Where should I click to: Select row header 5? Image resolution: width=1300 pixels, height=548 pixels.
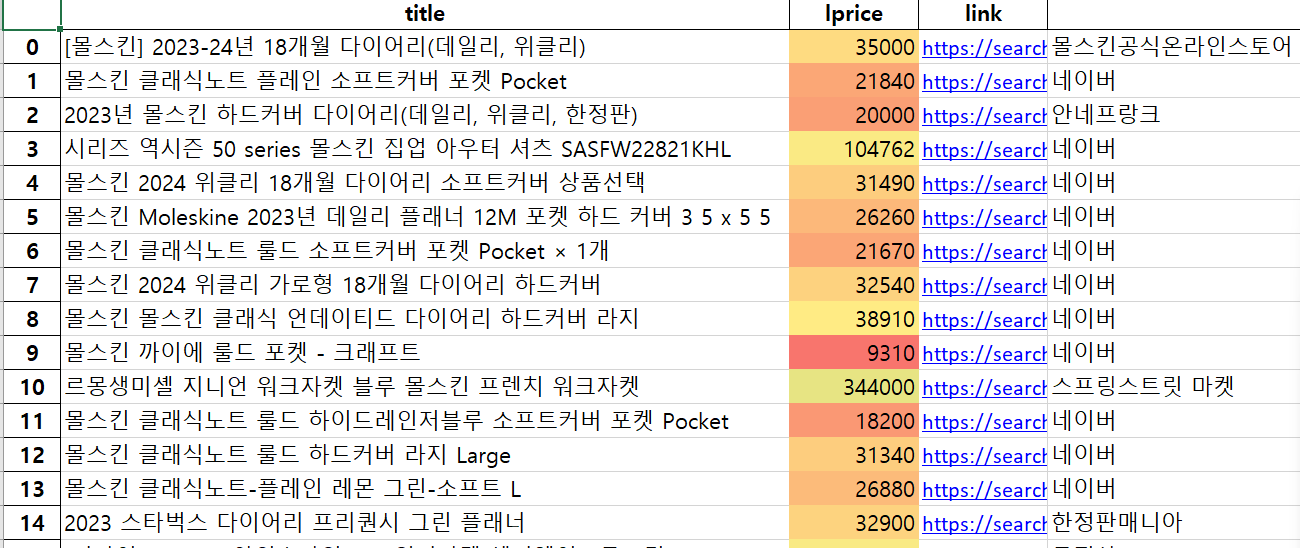pyautogui.click(x=31, y=217)
